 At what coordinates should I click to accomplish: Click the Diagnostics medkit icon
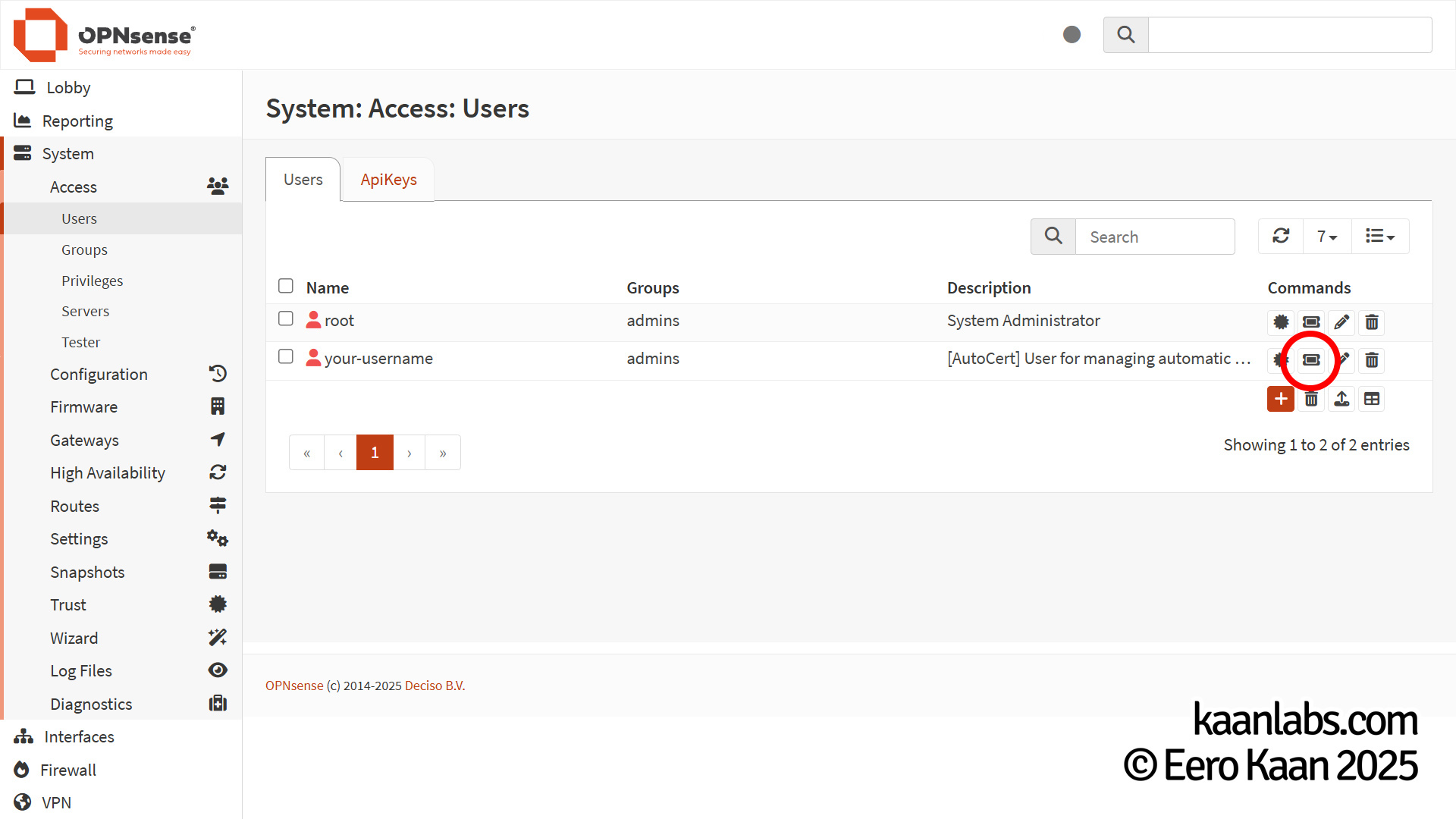(218, 704)
